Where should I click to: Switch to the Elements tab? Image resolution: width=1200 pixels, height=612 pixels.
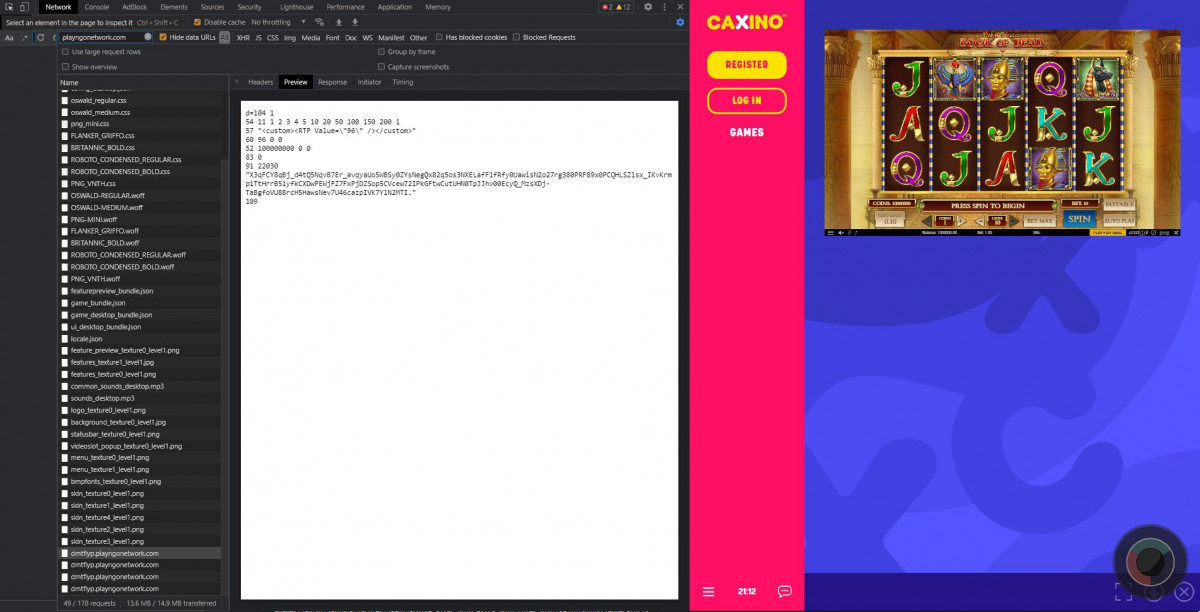174,7
